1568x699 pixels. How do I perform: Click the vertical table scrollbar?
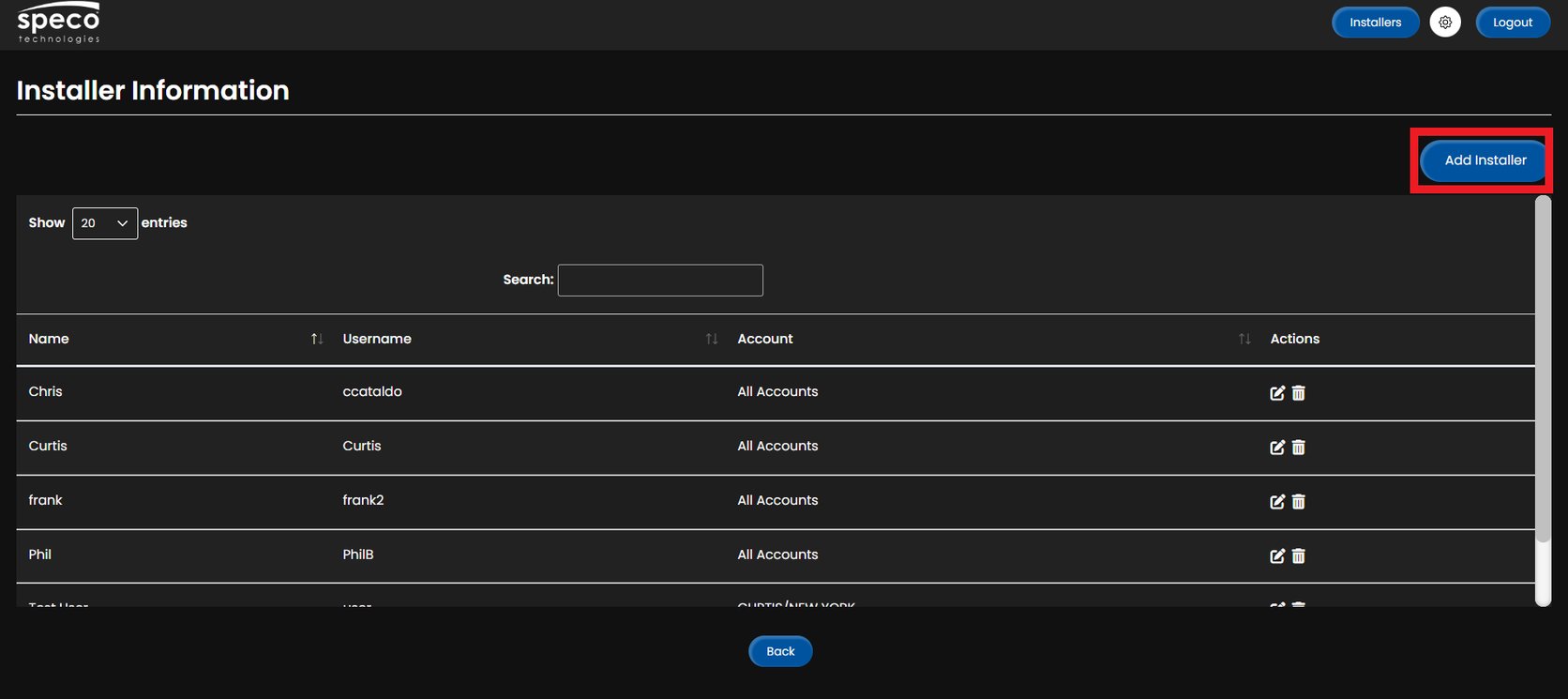(x=1543, y=369)
